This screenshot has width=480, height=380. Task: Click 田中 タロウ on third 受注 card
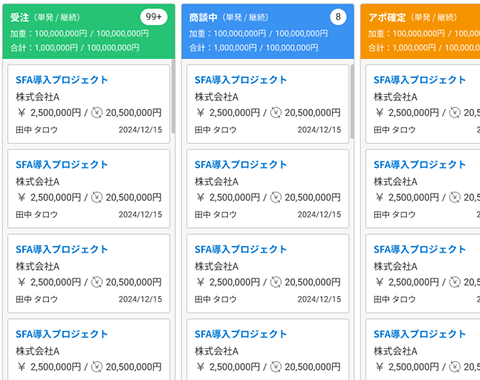(x=37, y=299)
